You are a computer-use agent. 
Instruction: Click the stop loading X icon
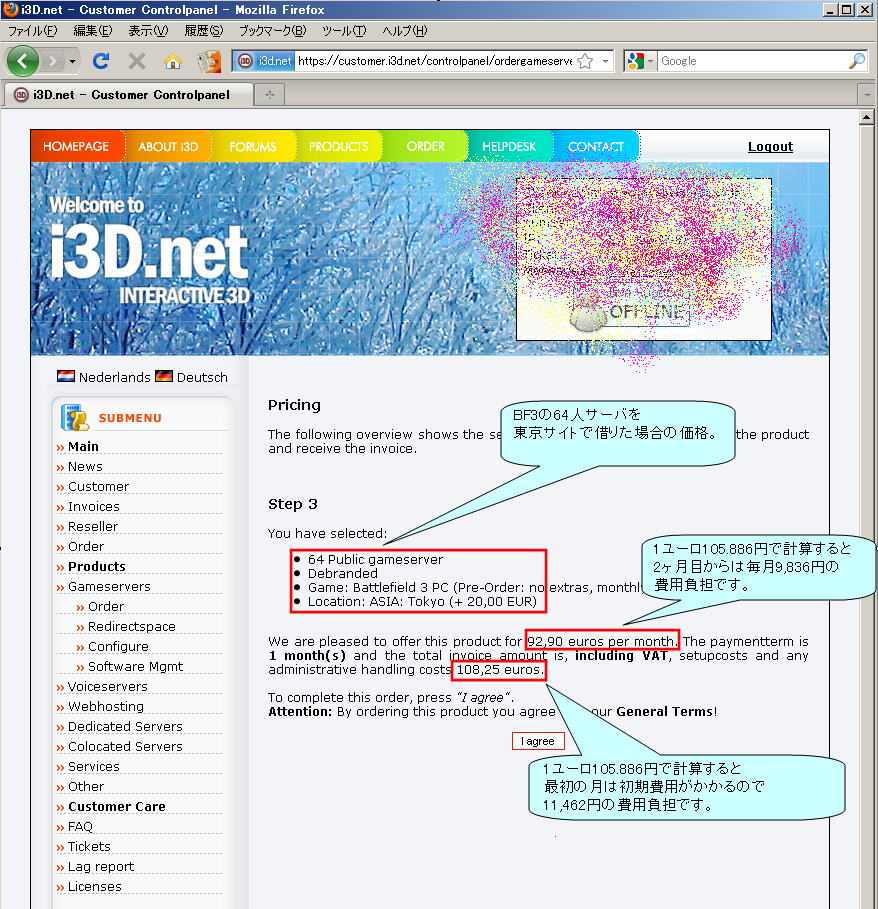(x=136, y=61)
